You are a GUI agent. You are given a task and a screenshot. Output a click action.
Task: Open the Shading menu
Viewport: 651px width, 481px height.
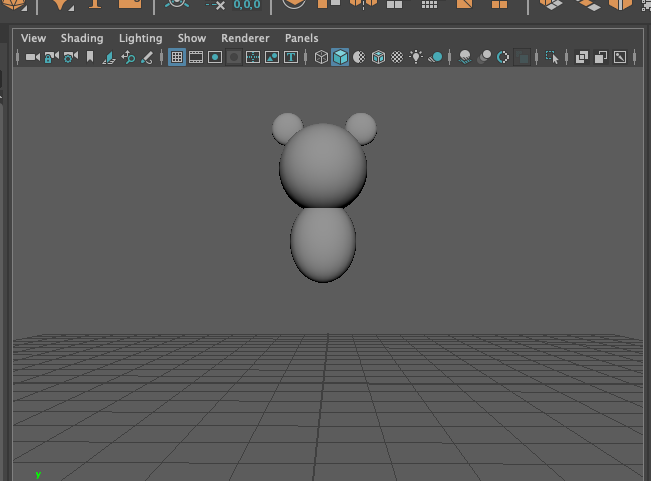pyautogui.click(x=82, y=38)
